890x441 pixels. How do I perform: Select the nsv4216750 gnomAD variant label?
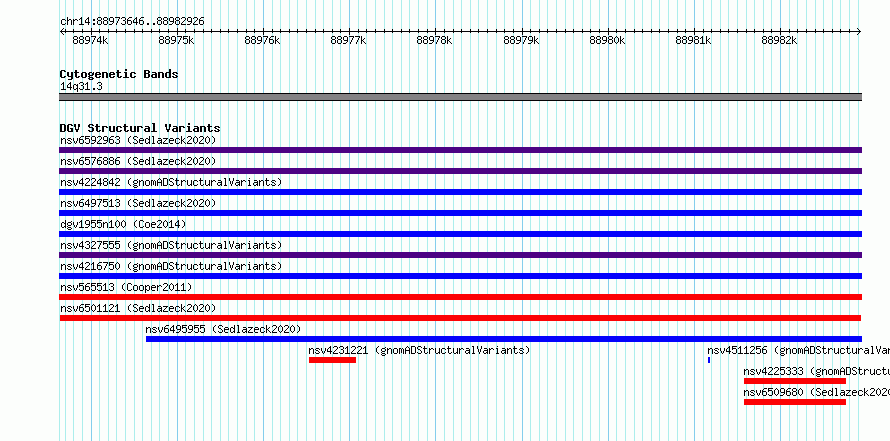(171, 266)
